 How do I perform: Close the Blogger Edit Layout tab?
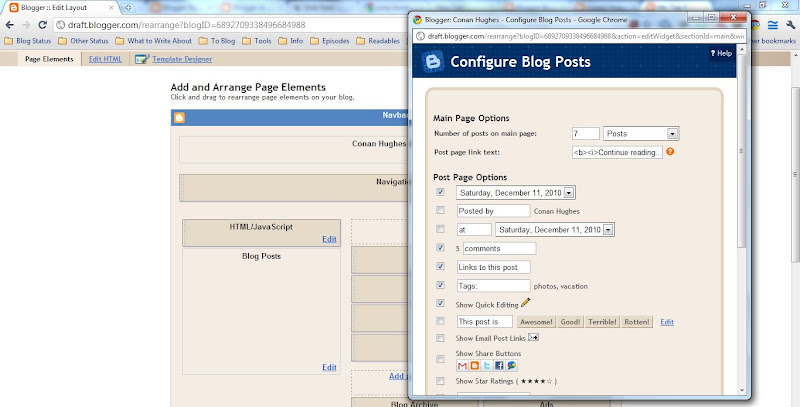(111, 8)
